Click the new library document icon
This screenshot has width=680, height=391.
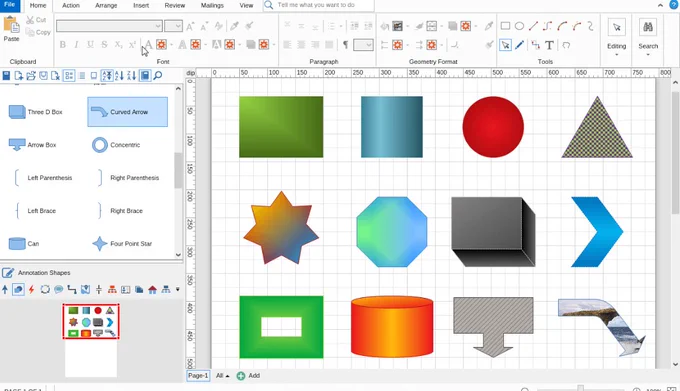18,75
